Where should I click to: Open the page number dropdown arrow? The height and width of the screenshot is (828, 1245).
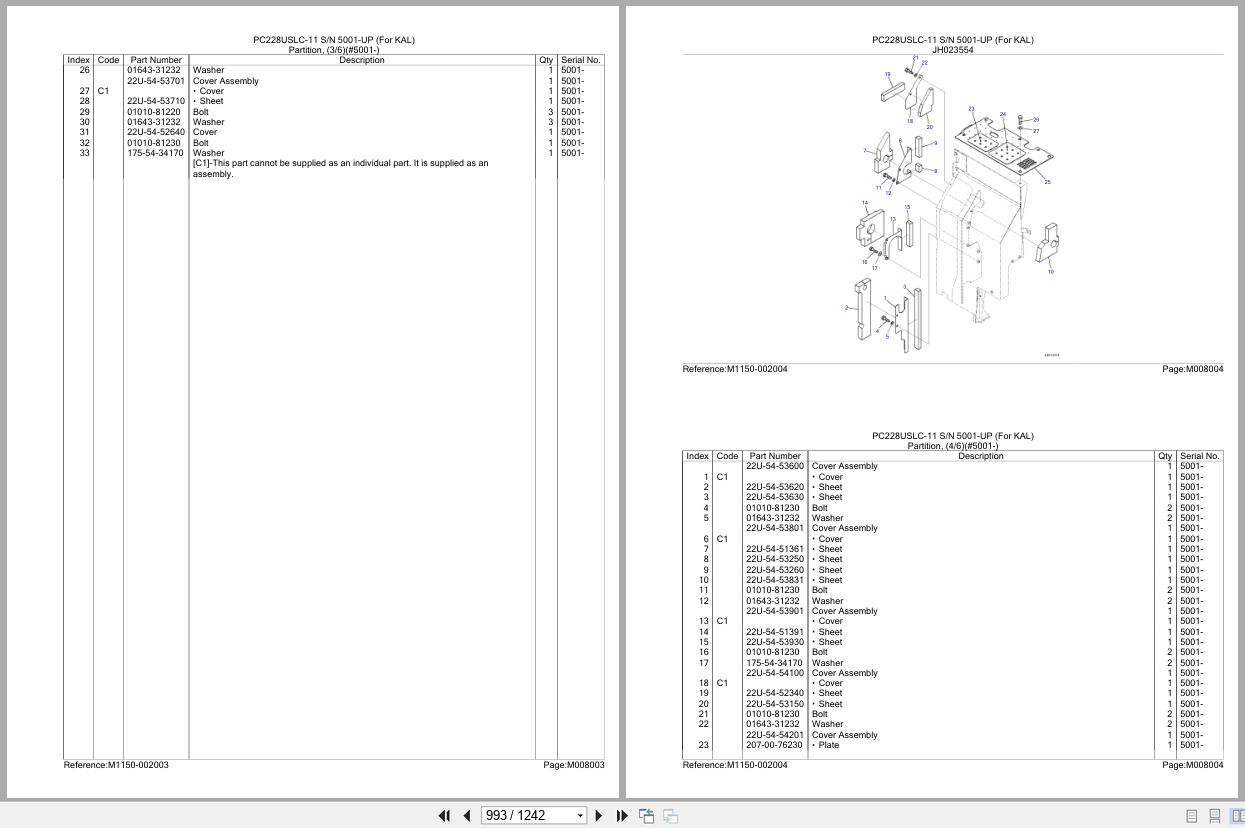point(579,816)
